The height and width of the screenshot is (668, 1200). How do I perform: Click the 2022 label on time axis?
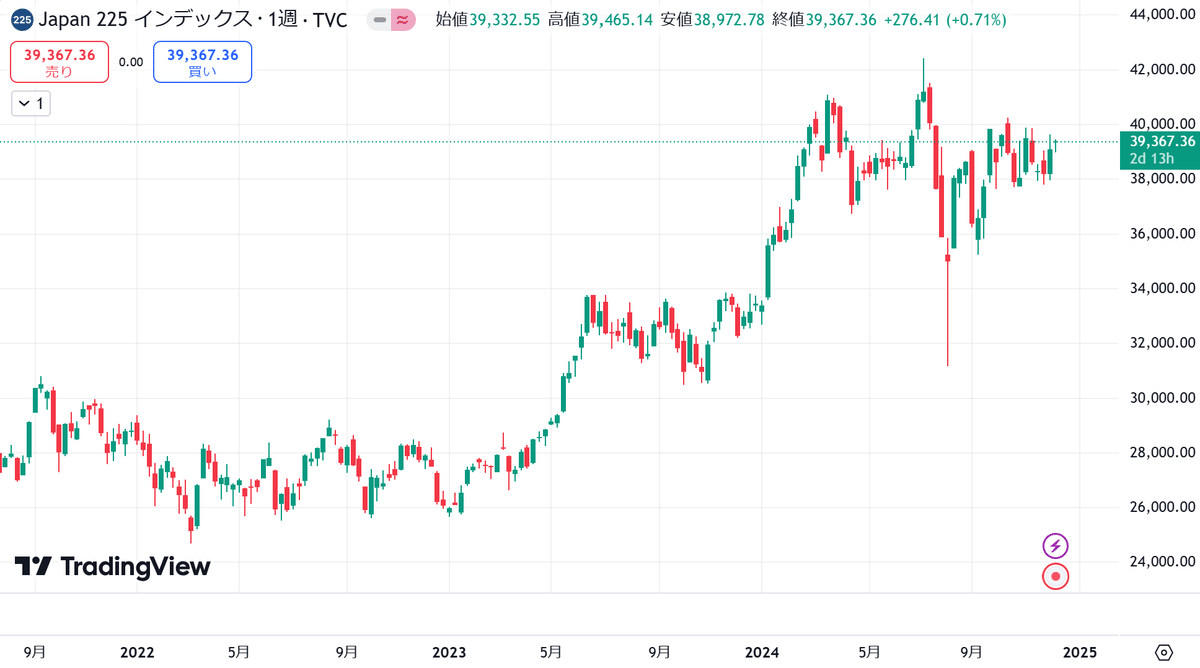click(x=136, y=652)
